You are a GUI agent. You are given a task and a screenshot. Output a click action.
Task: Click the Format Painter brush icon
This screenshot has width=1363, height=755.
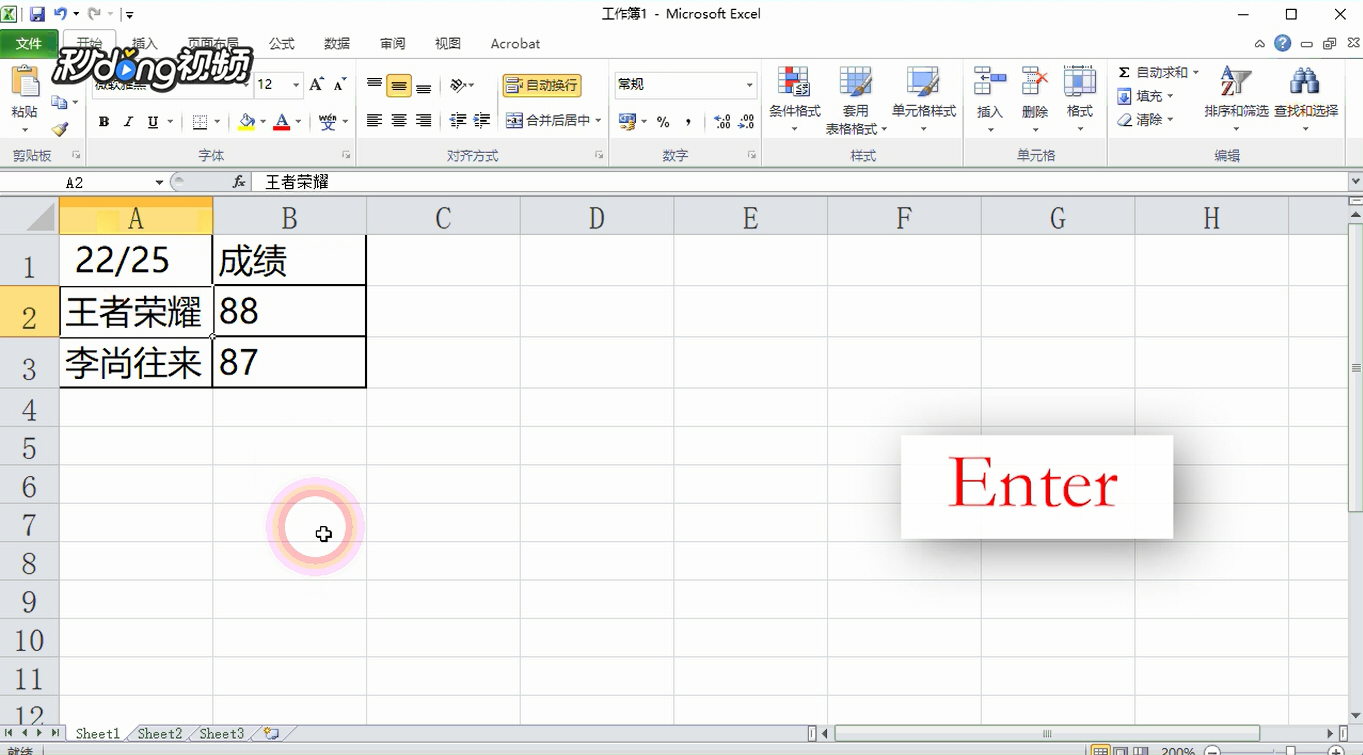click(x=60, y=129)
